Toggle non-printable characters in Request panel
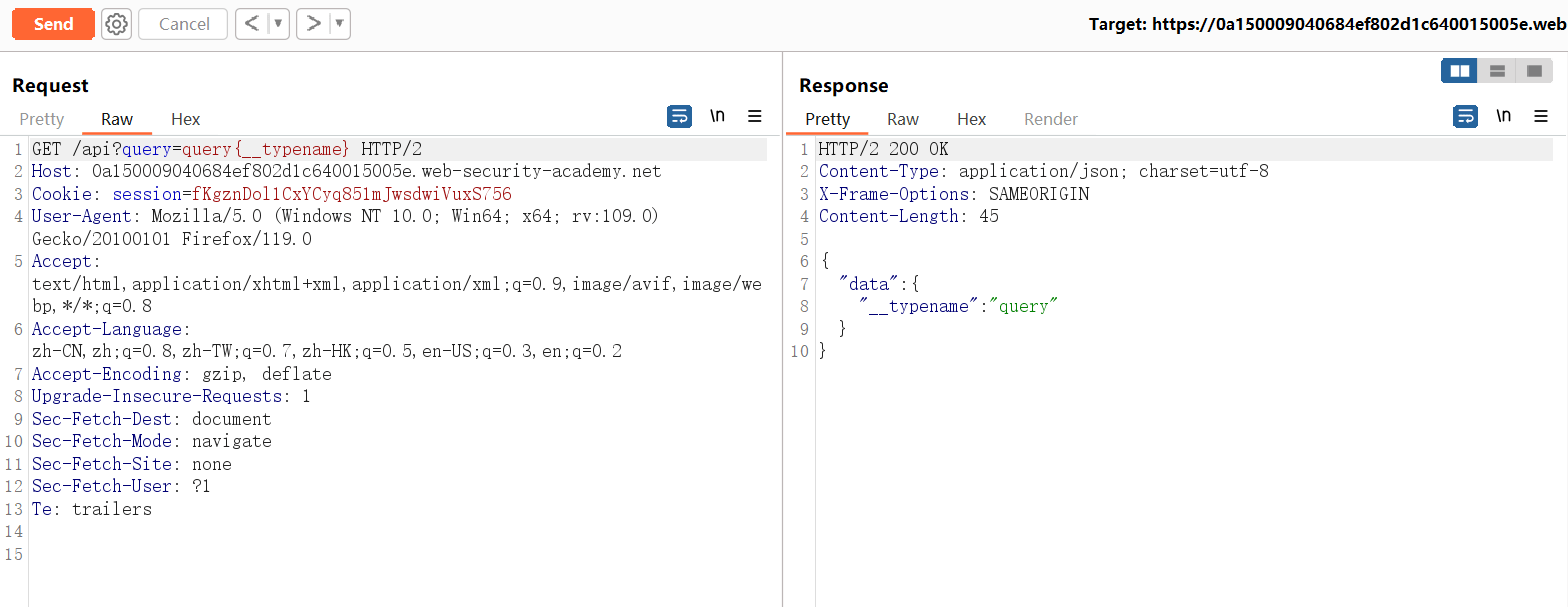Screen dimensions: 1568x607 pos(717,117)
